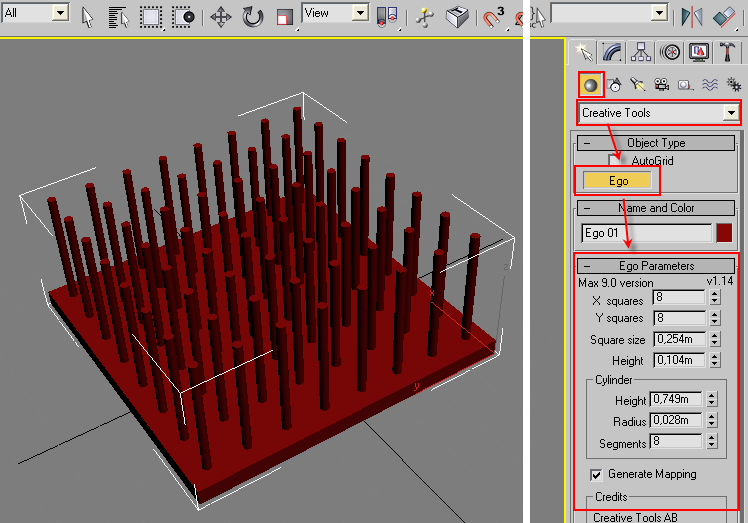
Task: Click the Cylinder Height 0,749m field
Action: coord(675,399)
